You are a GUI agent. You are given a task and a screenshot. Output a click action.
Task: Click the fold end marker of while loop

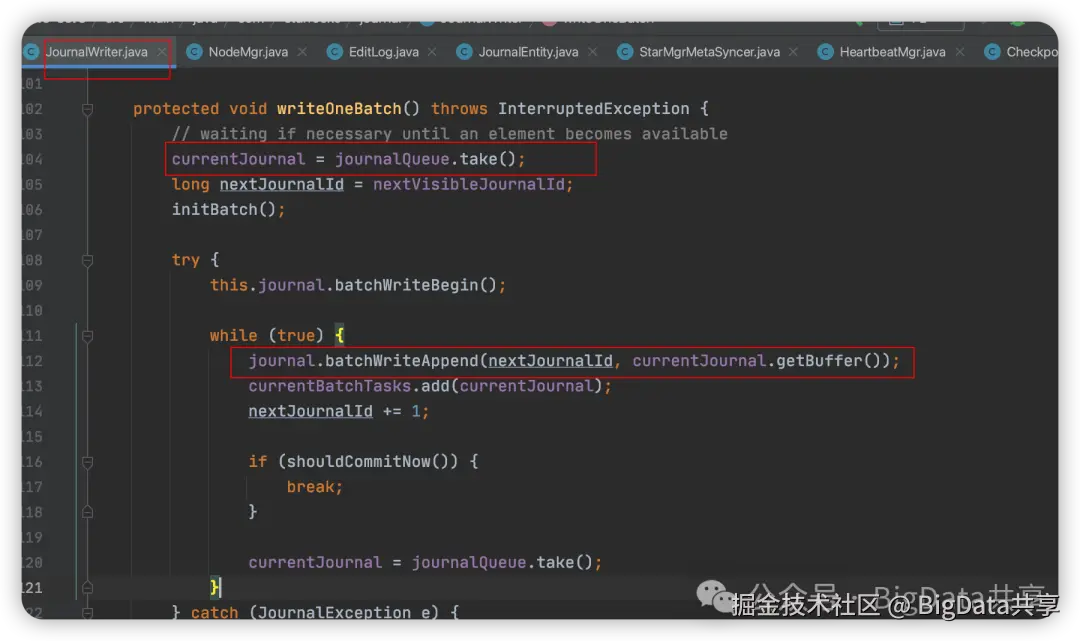(87, 588)
